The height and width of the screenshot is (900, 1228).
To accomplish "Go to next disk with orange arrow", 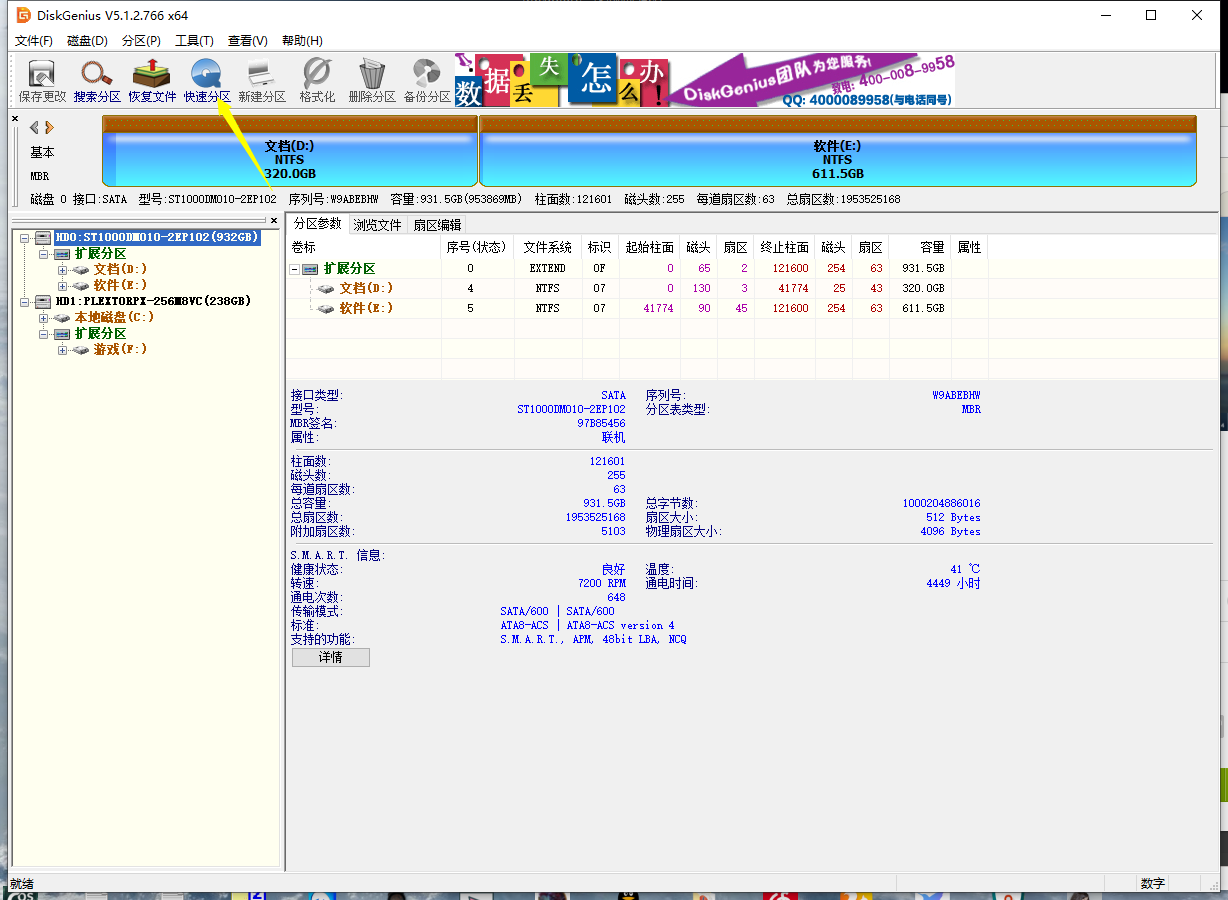I will point(49,127).
